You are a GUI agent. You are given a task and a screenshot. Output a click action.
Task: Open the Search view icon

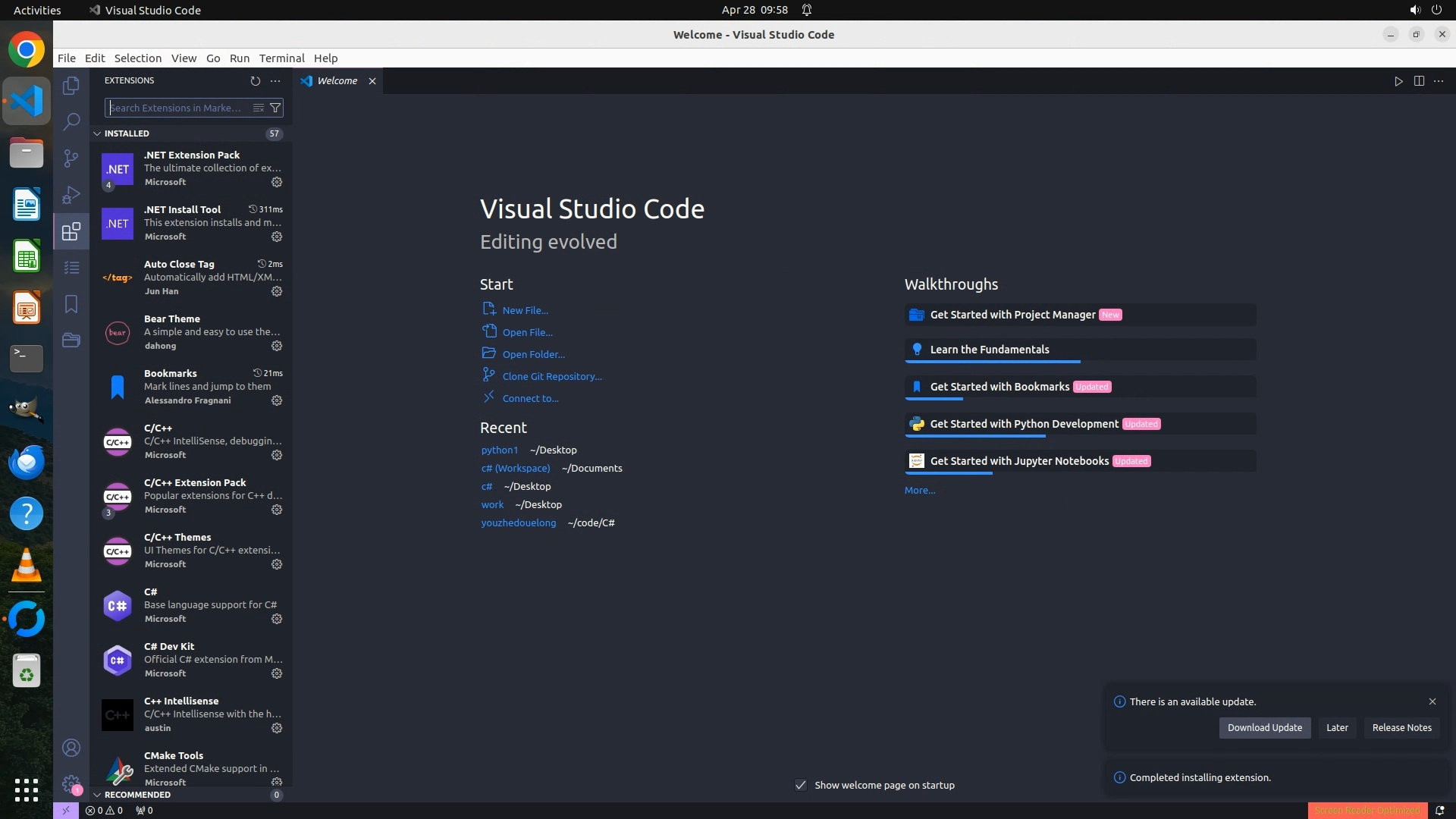coord(71,121)
